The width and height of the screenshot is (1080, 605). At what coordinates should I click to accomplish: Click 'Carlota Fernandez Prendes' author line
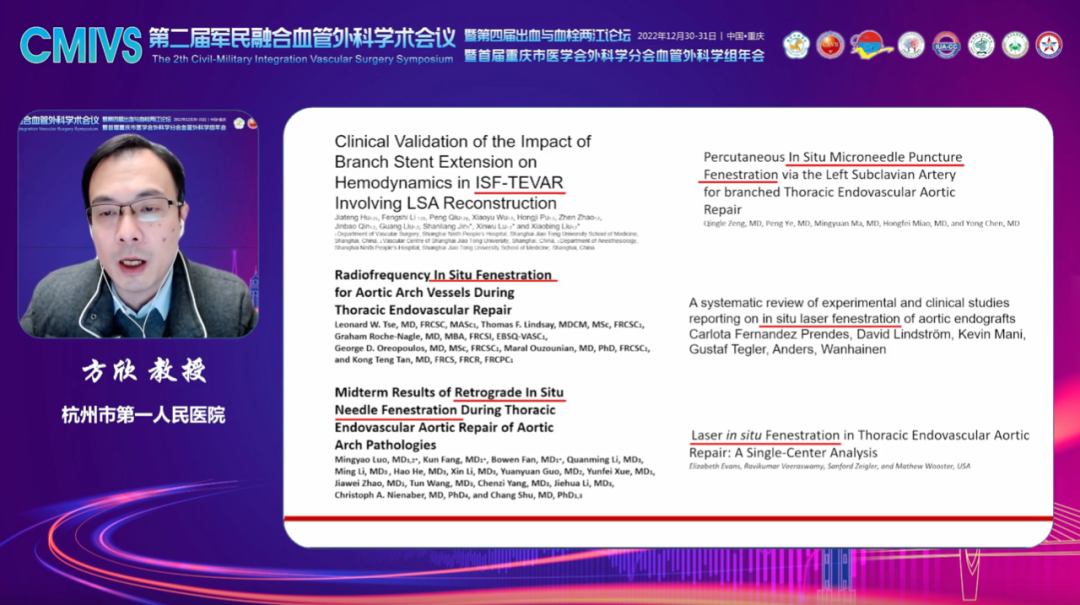(858, 334)
